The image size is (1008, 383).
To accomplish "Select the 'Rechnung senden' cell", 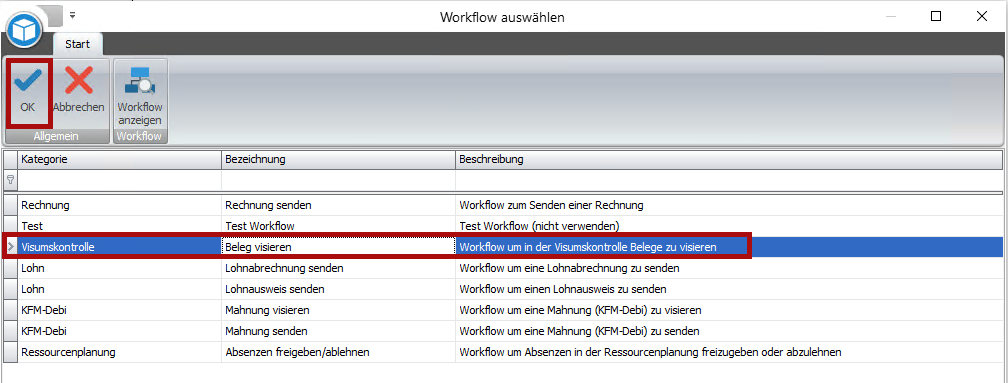I will [x=339, y=205].
